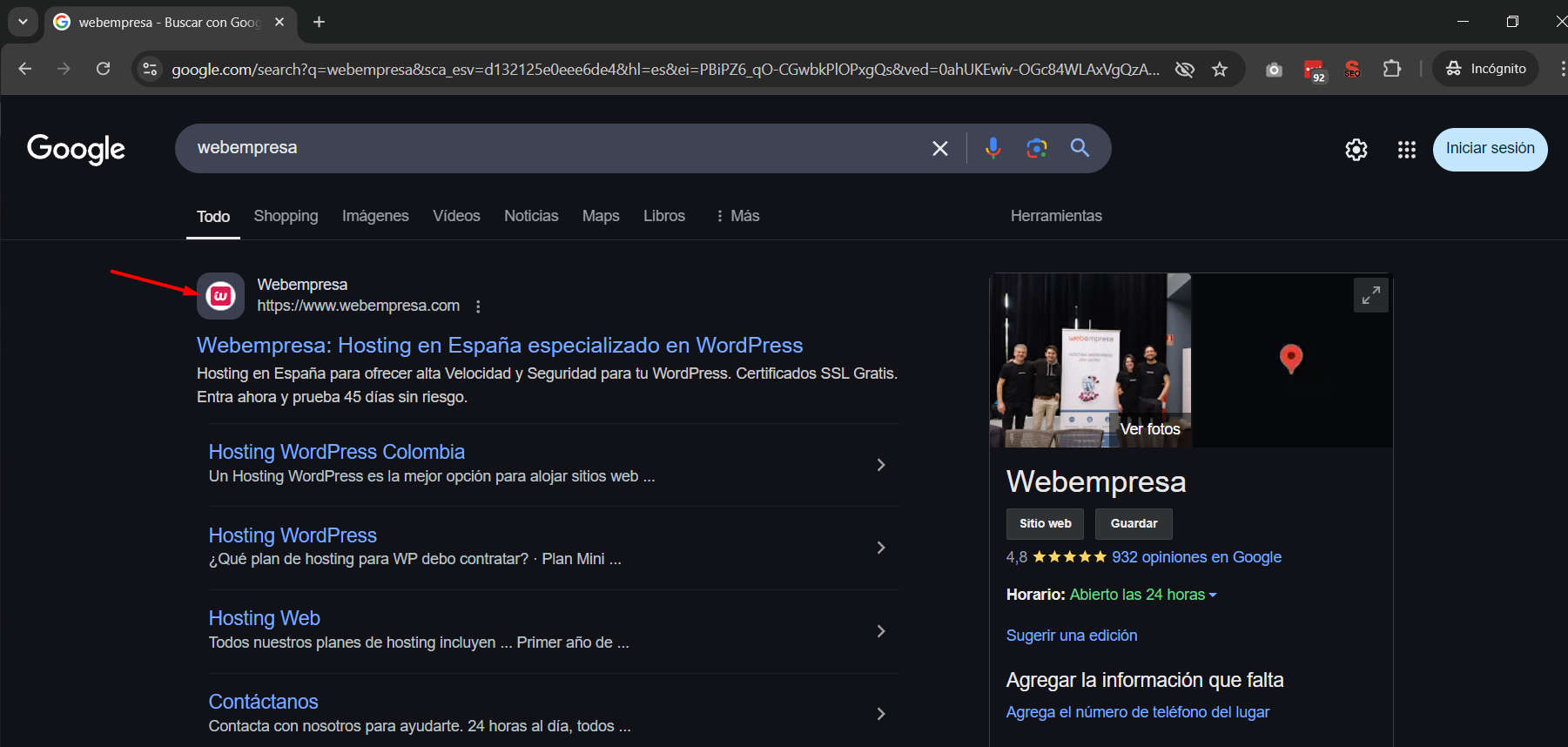
Task: Click the Webempresa knowledge panel title
Action: point(1096,481)
